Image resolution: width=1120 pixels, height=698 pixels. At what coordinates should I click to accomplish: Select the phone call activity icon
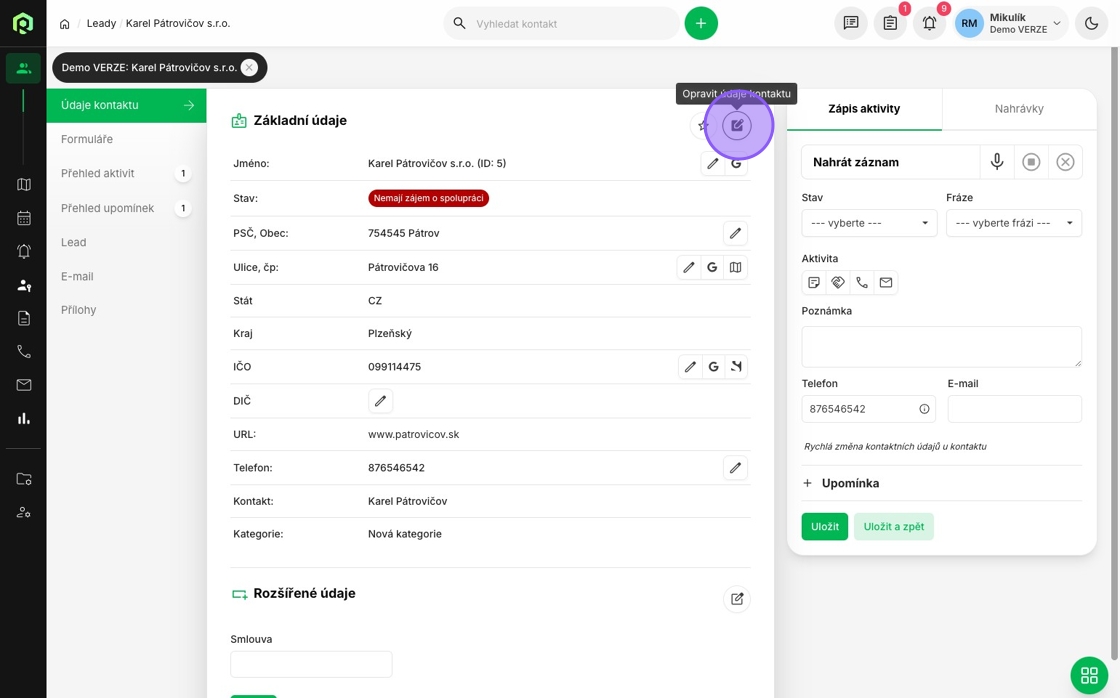pyautogui.click(x=862, y=283)
